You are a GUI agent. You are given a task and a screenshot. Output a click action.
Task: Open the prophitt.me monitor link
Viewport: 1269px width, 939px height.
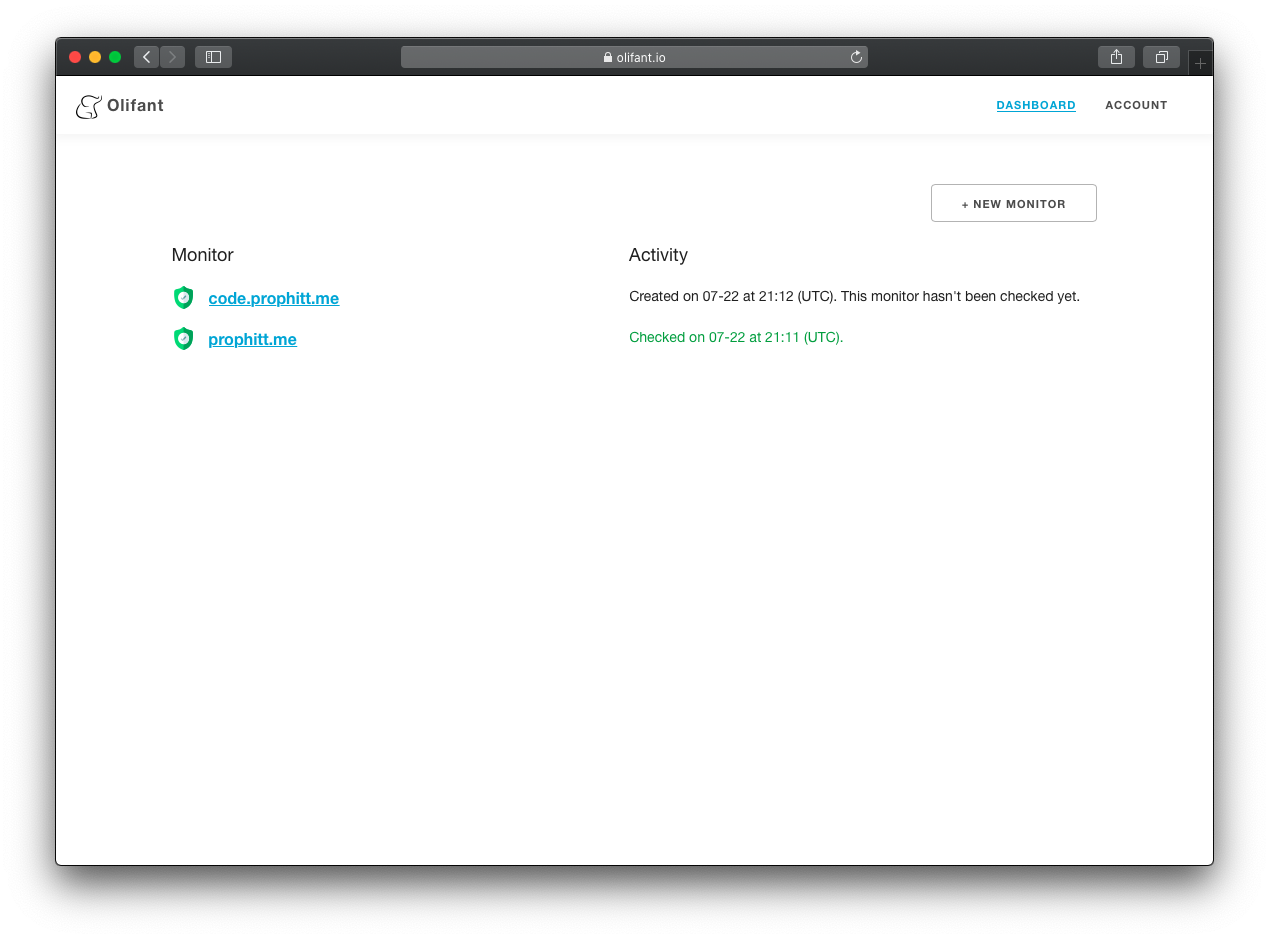pos(252,339)
